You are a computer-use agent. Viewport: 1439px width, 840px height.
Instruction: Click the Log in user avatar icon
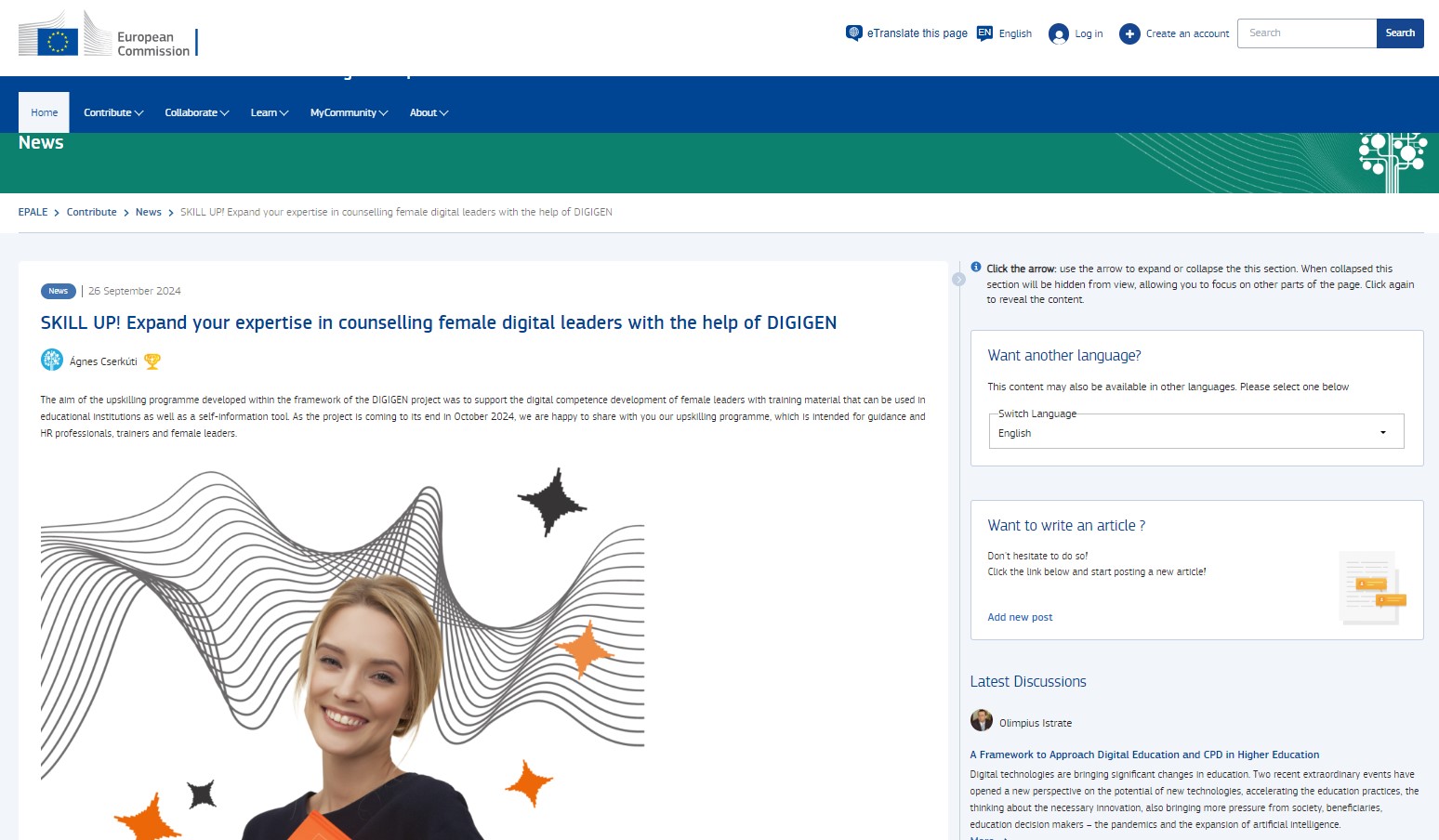[1058, 34]
